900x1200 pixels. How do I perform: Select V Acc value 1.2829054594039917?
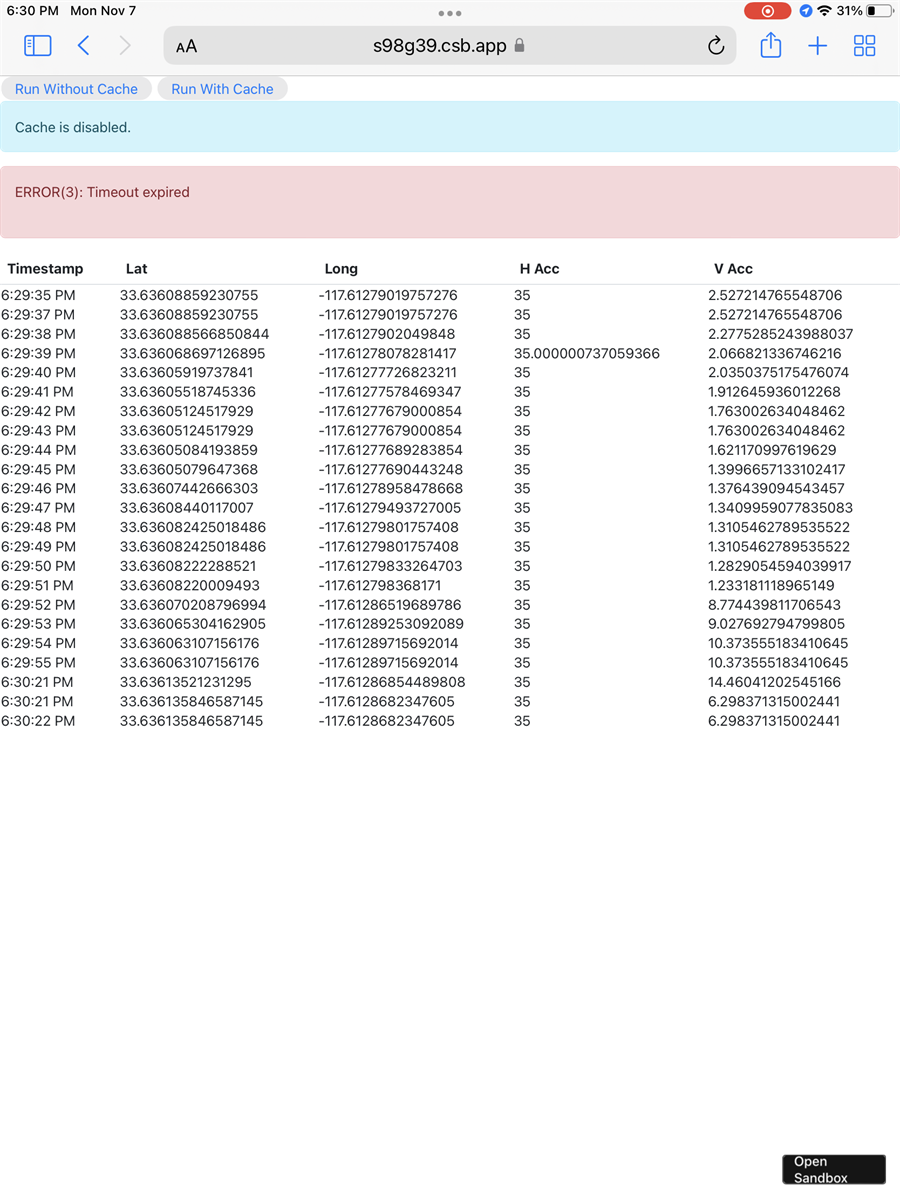click(x=780, y=566)
